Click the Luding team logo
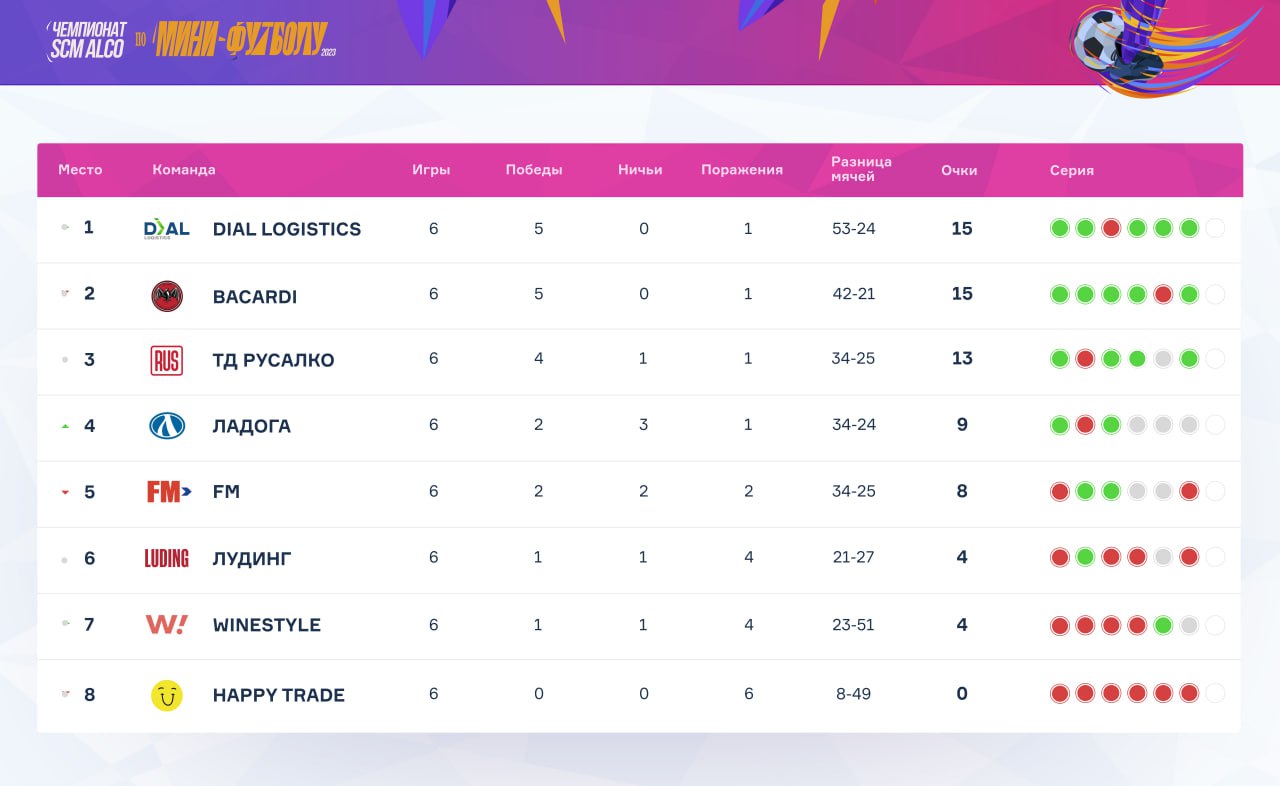Viewport: 1280px width, 786px height. [167, 558]
